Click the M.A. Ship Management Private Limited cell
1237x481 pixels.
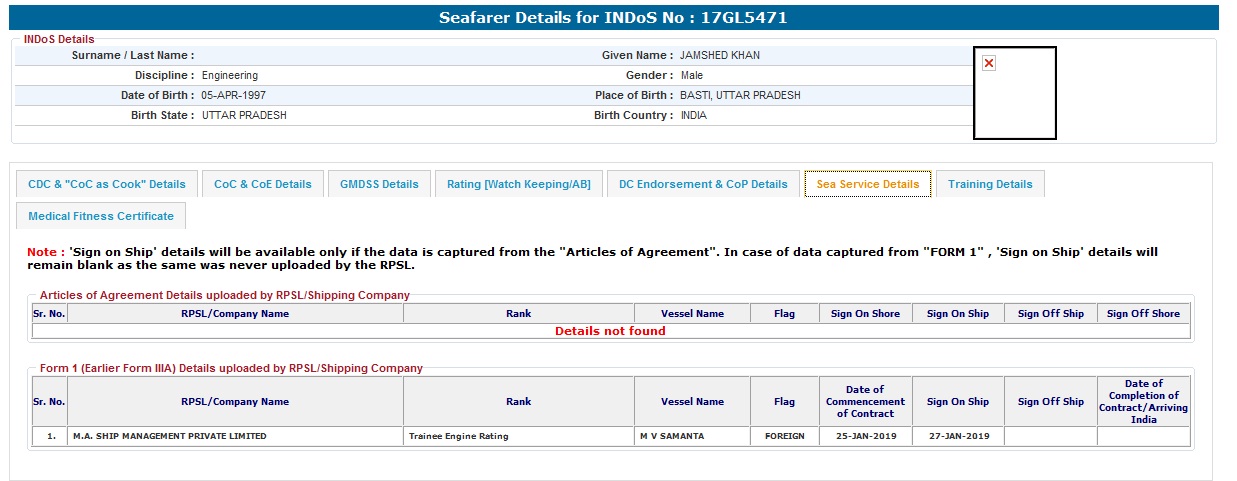click(x=170, y=436)
